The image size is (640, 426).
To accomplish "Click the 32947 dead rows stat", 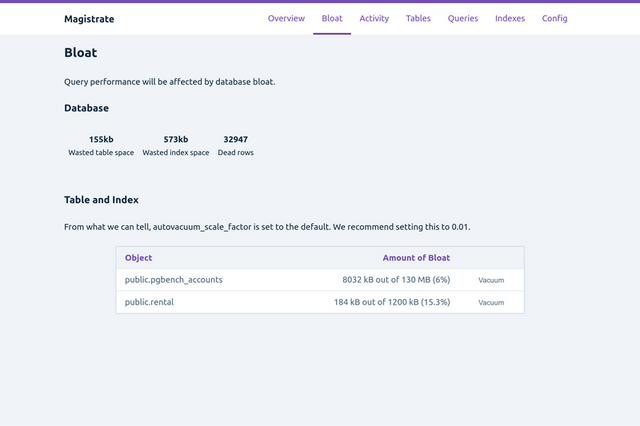I will tap(236, 140).
